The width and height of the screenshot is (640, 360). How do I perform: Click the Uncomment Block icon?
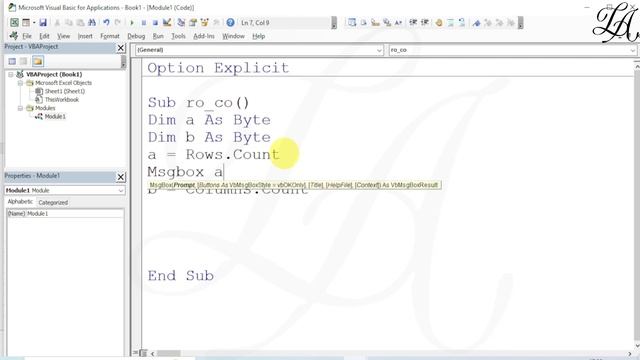(x=462, y=23)
